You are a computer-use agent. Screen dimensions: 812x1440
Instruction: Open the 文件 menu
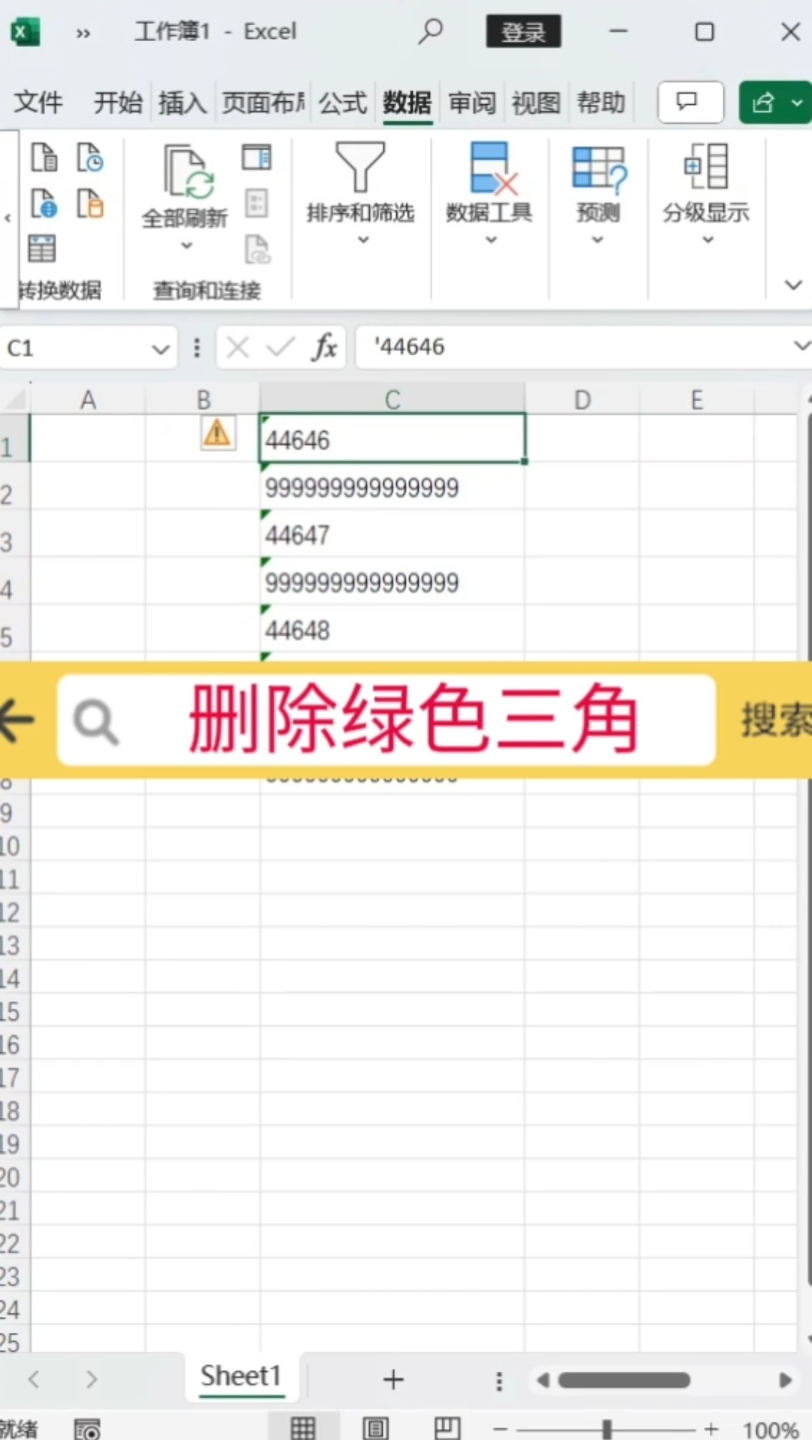pyautogui.click(x=38, y=102)
